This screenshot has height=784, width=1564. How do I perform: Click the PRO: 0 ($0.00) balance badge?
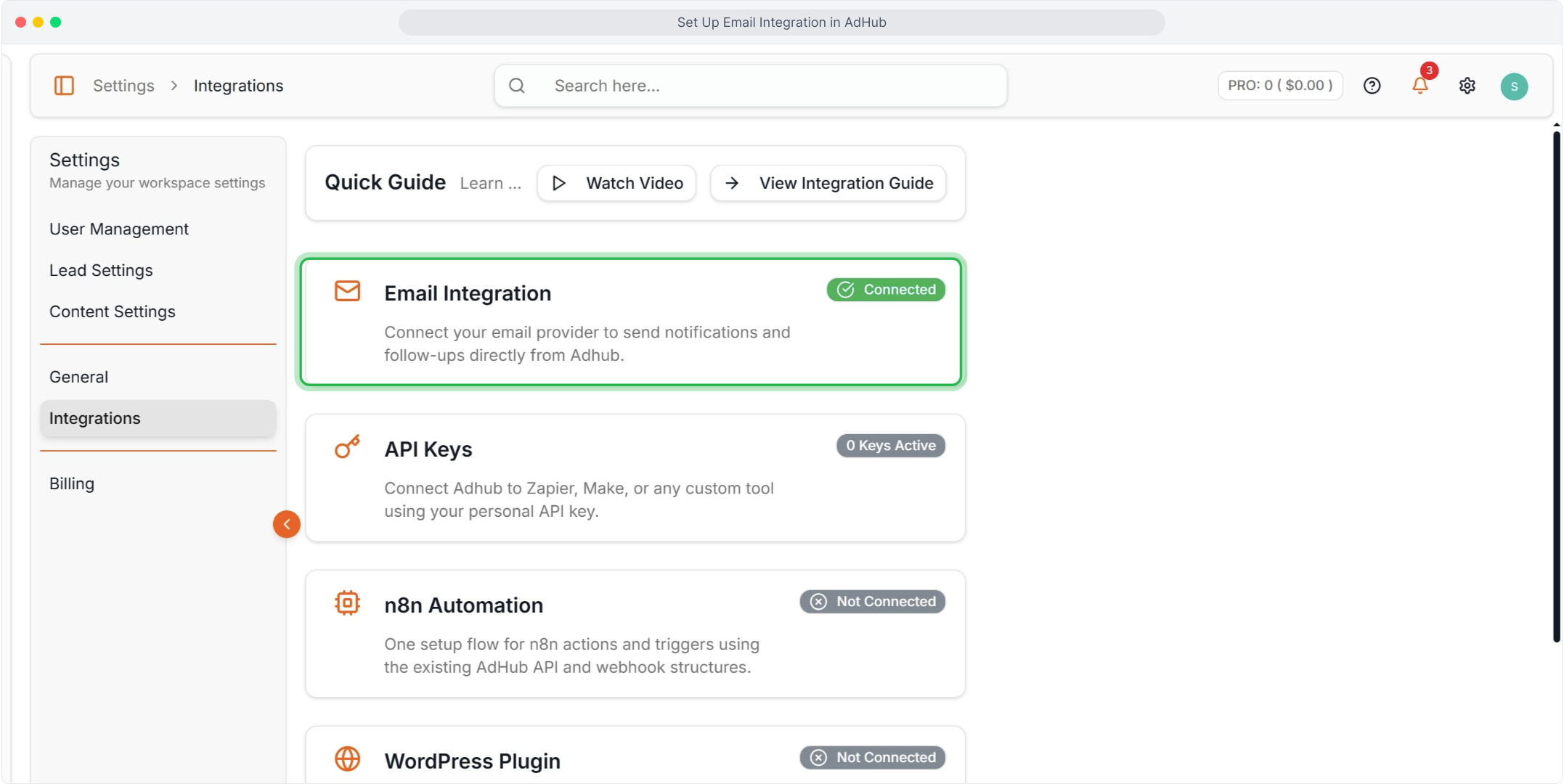pyautogui.click(x=1280, y=86)
